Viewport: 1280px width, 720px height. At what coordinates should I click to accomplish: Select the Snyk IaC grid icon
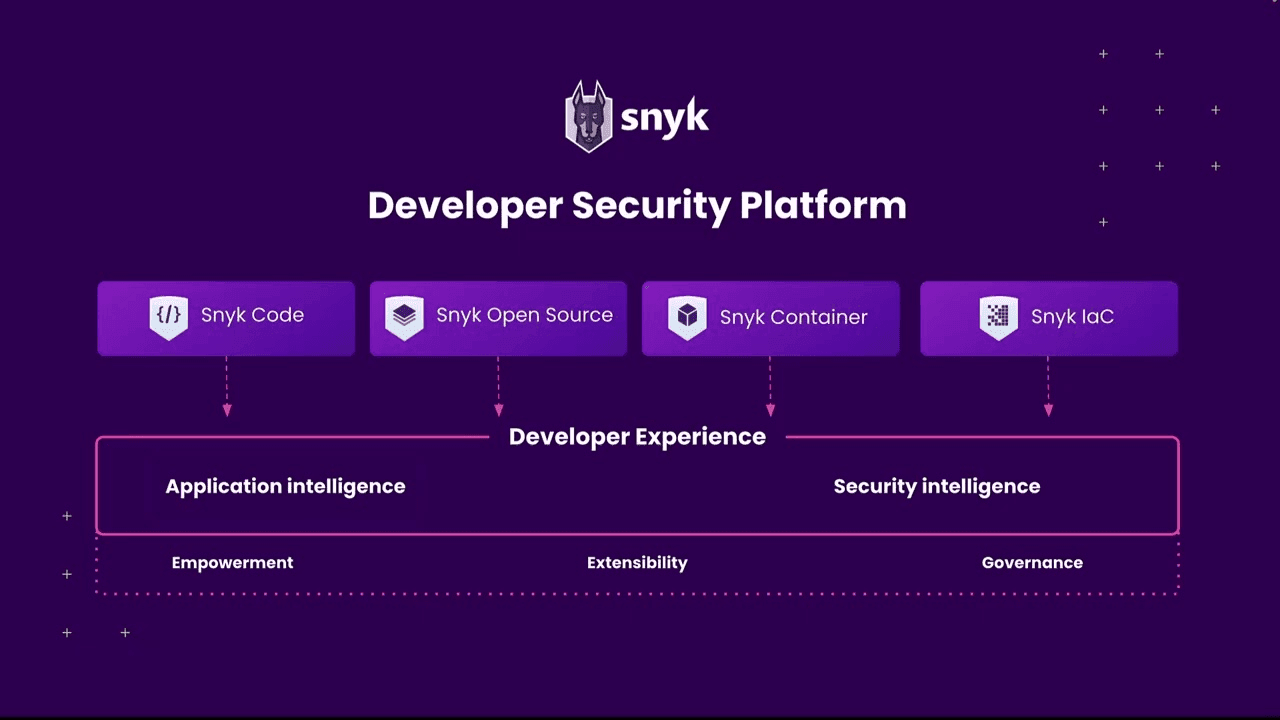(x=998, y=318)
